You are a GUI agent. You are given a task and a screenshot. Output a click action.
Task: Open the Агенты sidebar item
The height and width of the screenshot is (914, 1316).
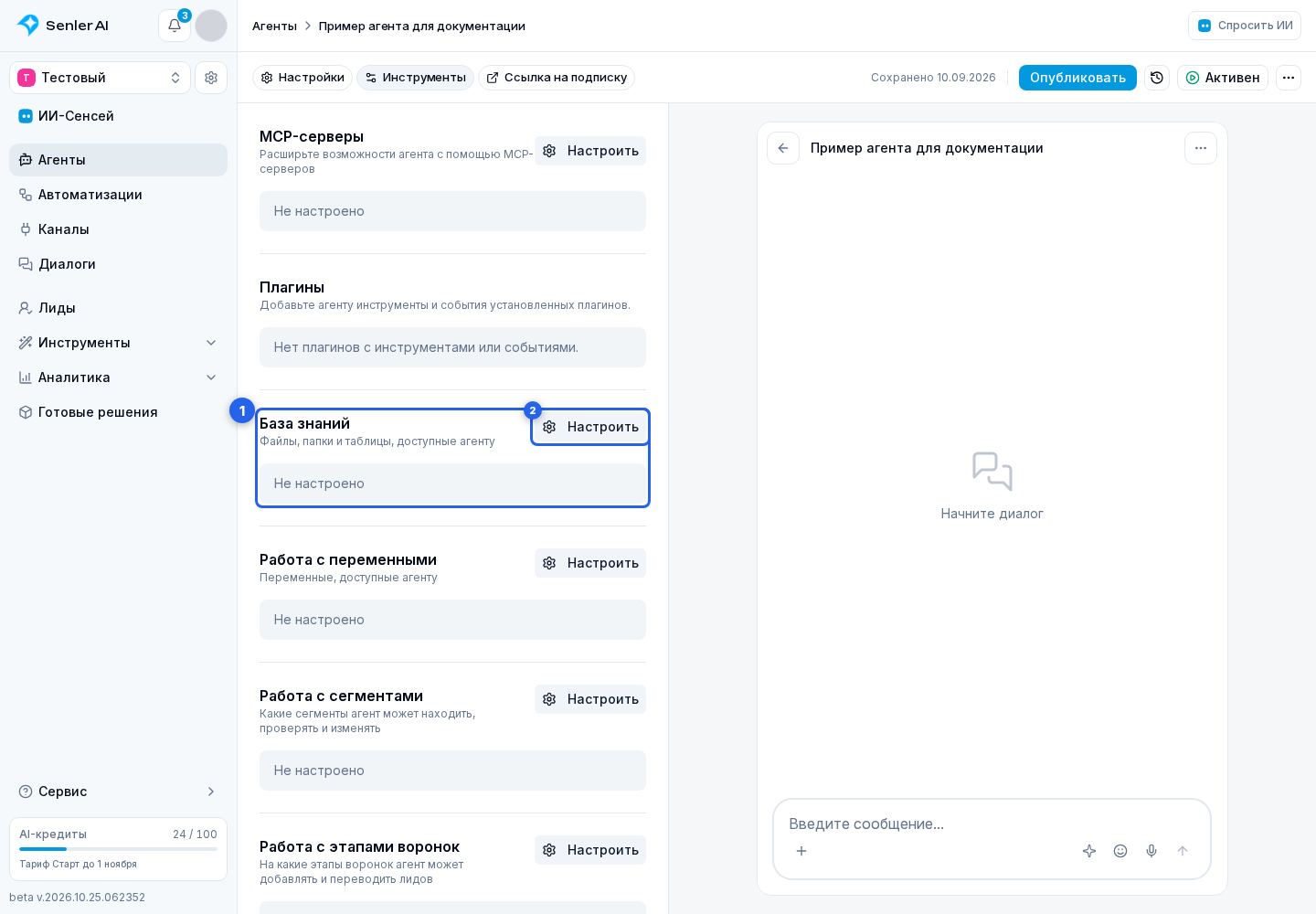(119, 160)
